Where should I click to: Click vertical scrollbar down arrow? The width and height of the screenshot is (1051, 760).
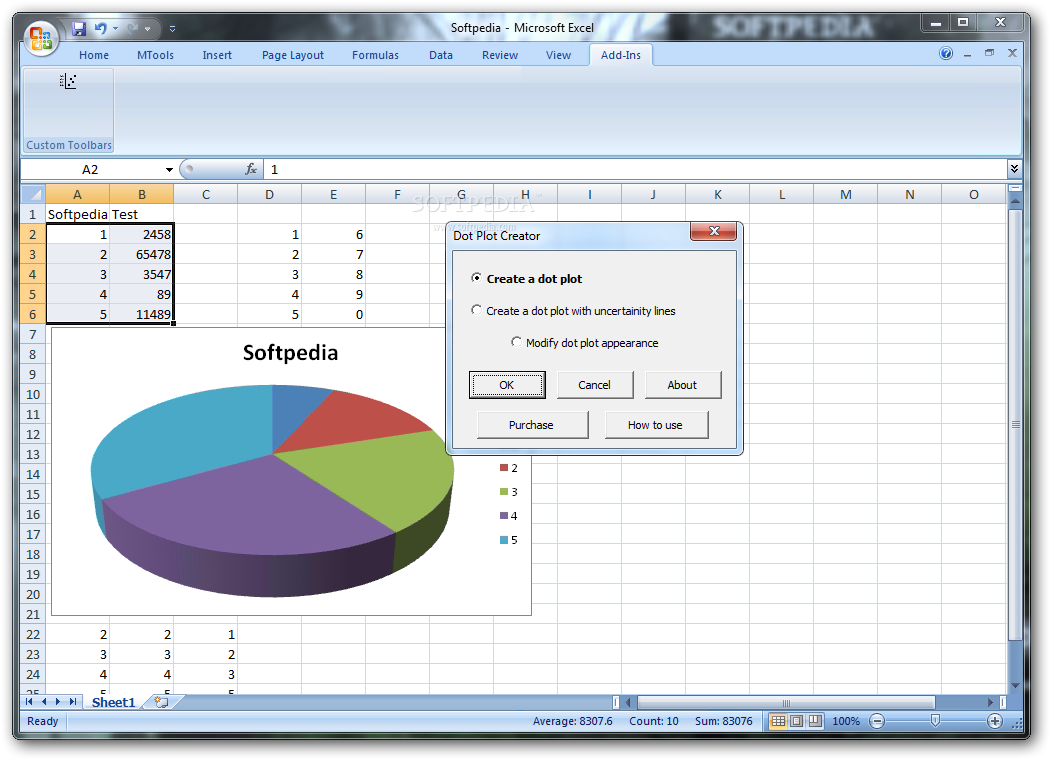point(1015,686)
